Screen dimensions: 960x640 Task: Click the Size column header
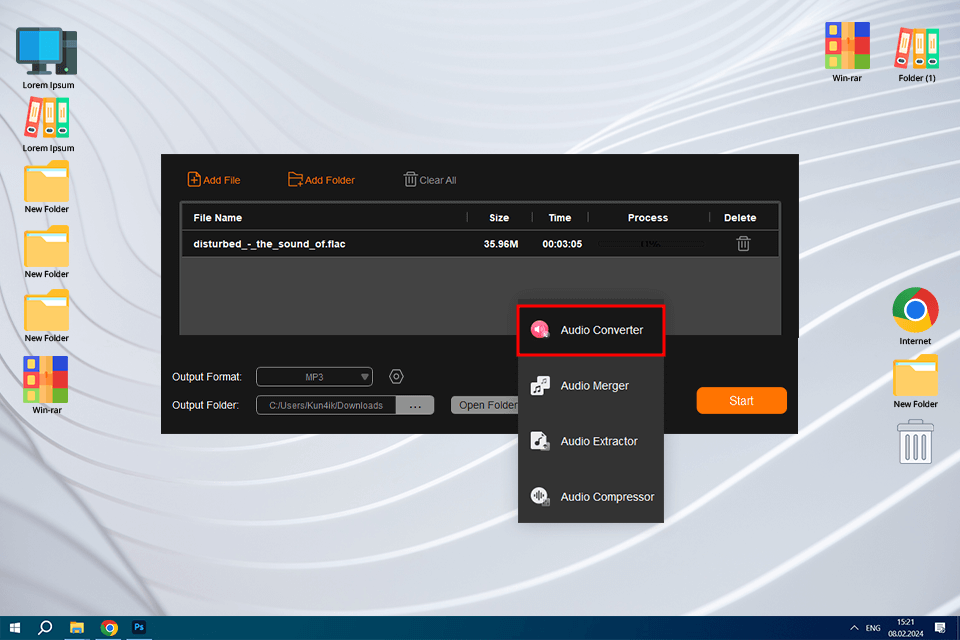click(499, 217)
